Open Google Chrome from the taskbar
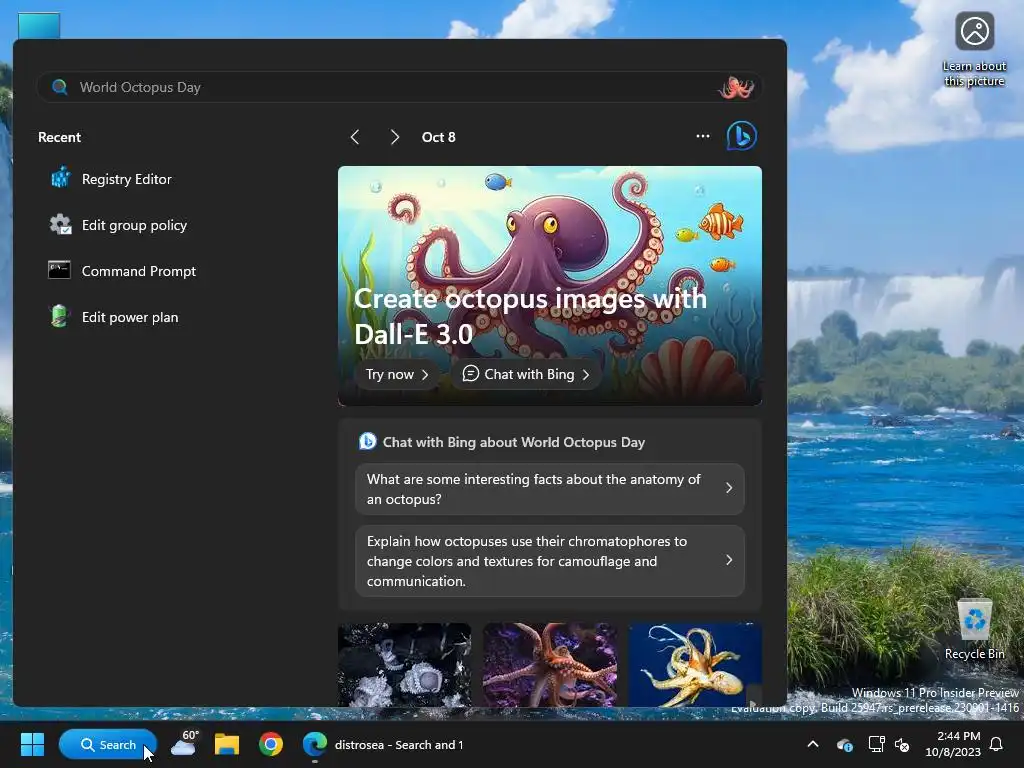 270,744
